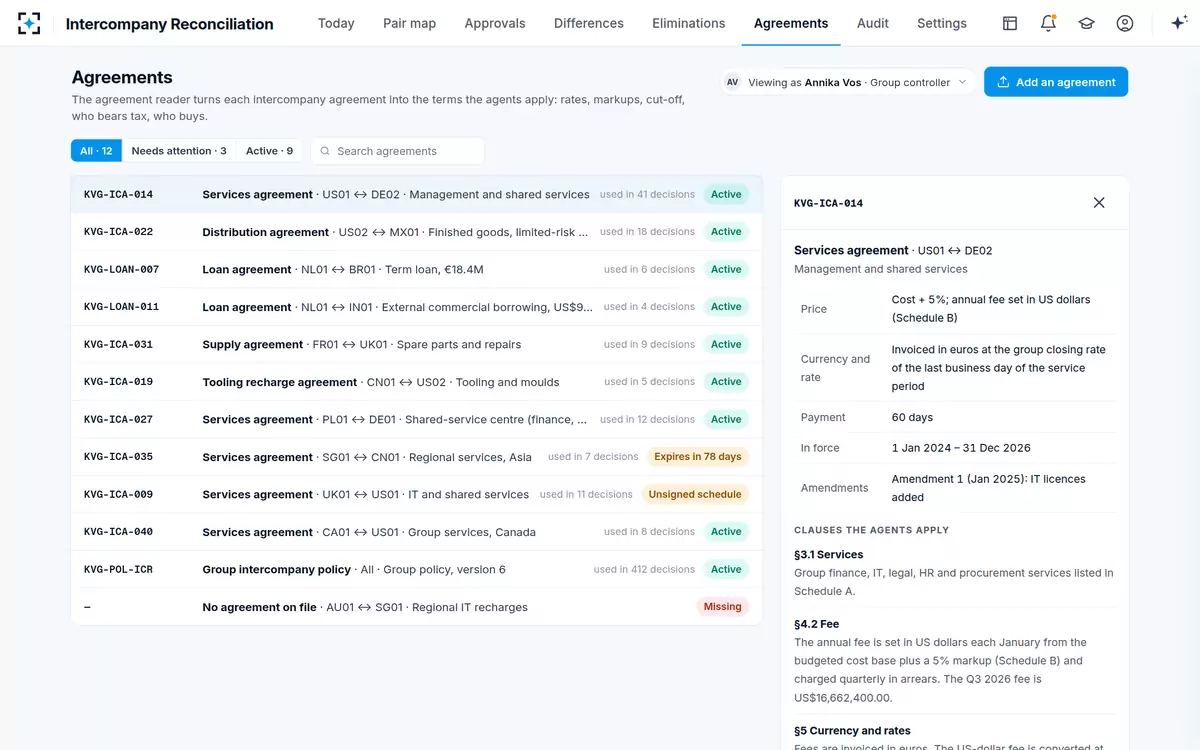1200x750 pixels.
Task: Switch to the Today tab
Action: coord(336,23)
